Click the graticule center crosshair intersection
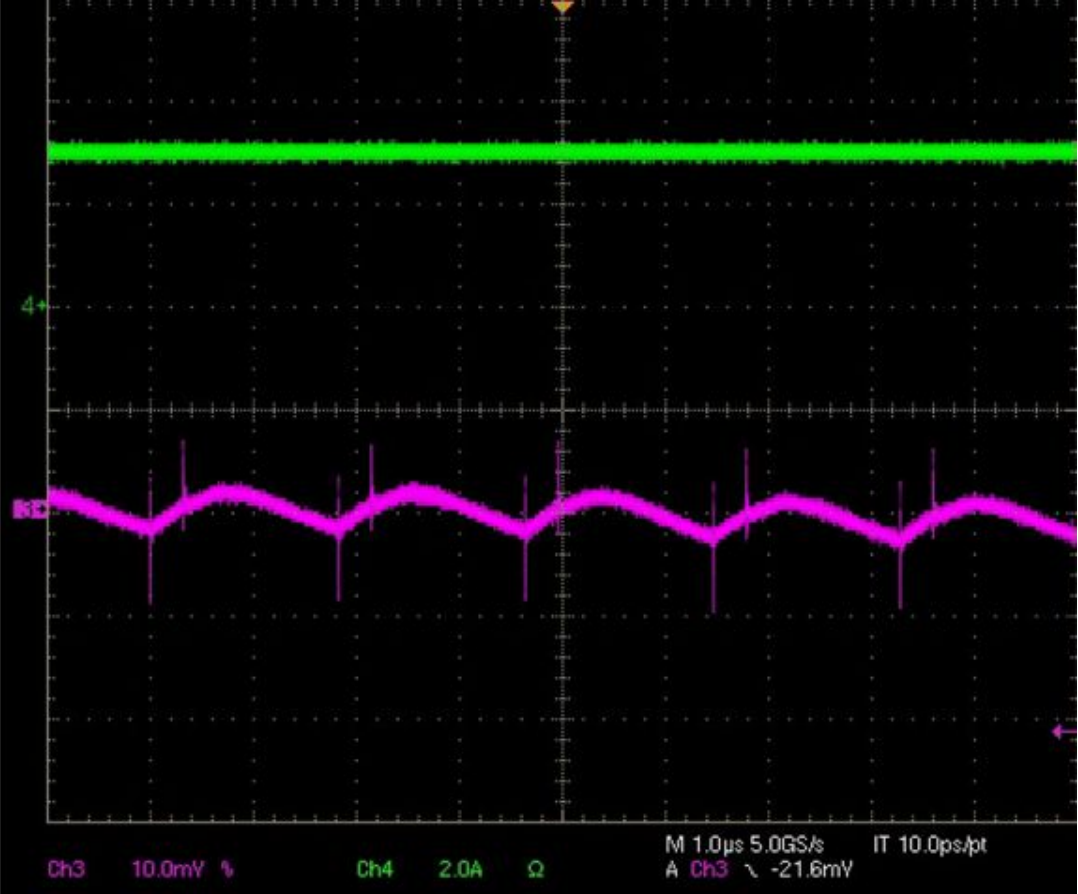Viewport: 1078px width, 894px height. [563, 410]
